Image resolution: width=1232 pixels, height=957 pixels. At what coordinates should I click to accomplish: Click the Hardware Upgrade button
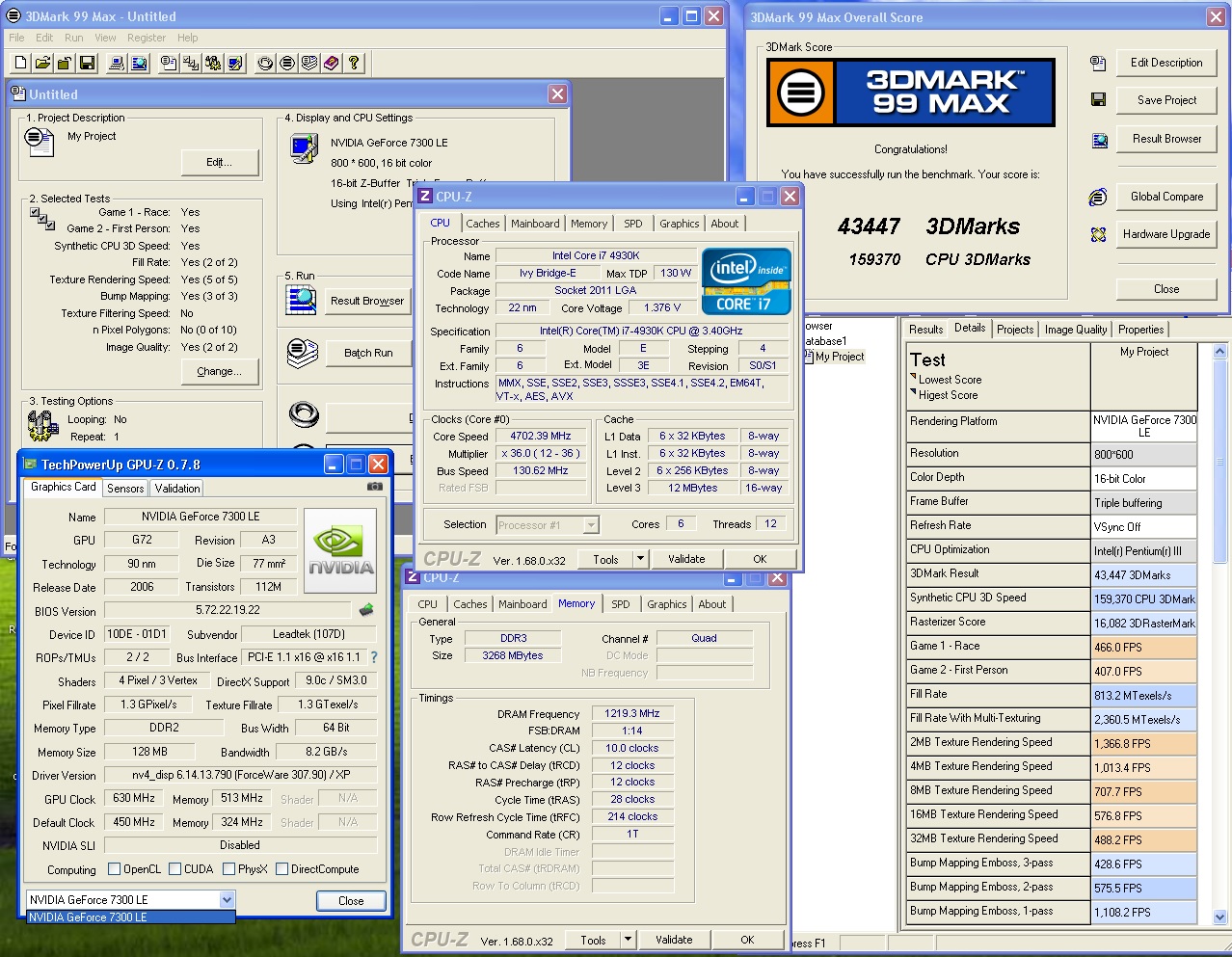click(x=1166, y=234)
